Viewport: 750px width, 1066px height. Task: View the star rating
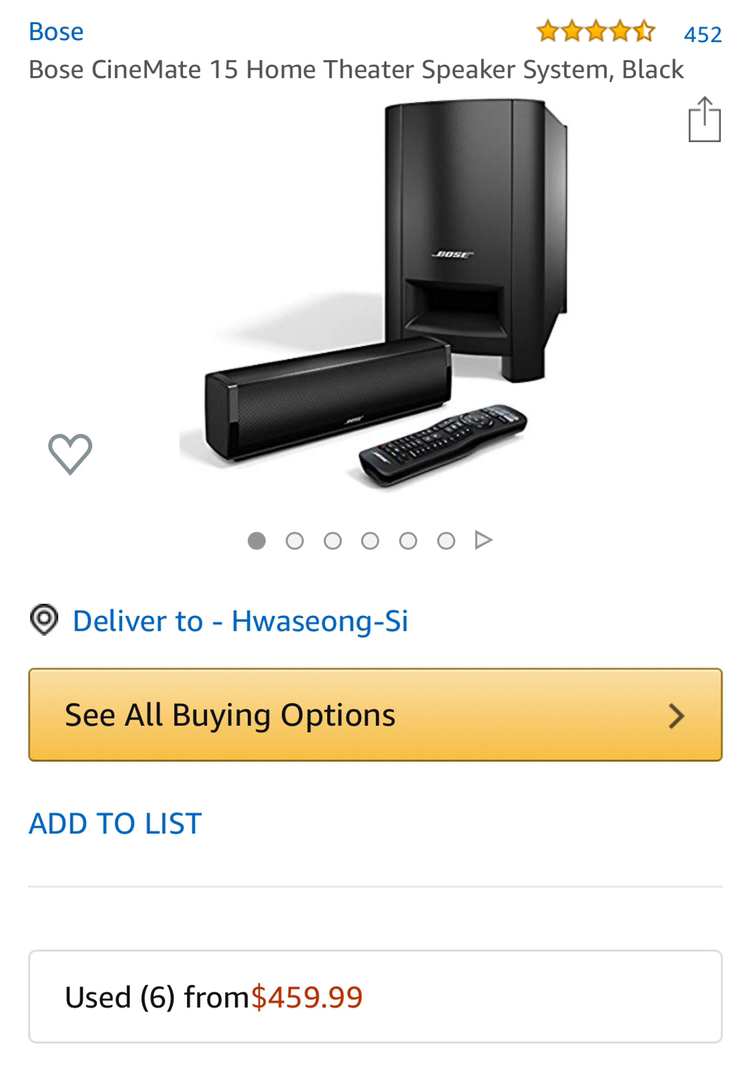click(595, 32)
